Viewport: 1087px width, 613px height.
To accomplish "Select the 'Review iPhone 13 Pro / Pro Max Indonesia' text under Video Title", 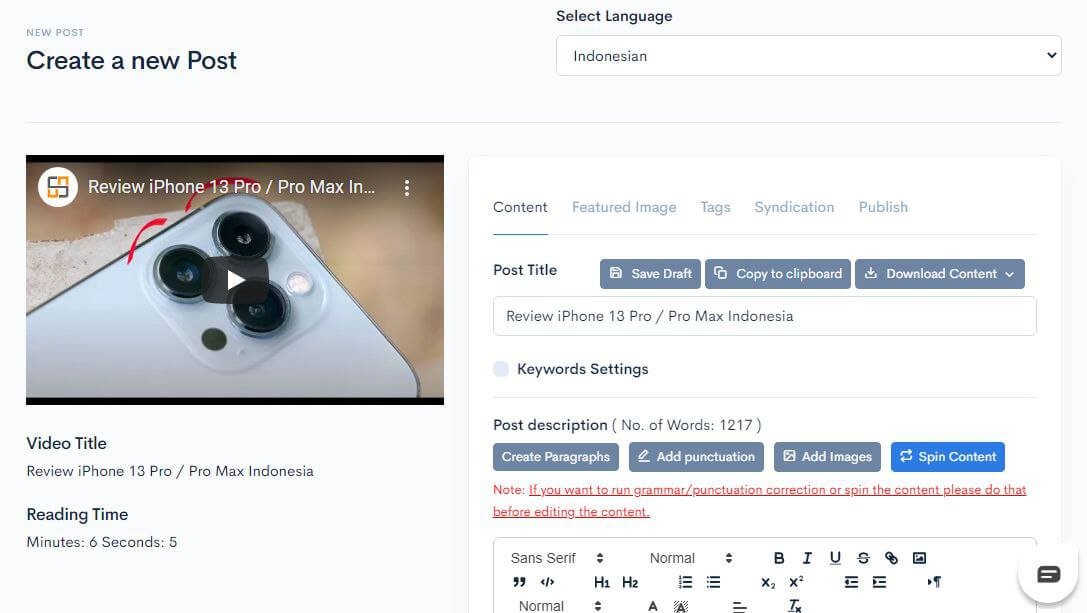I will click(x=170, y=471).
